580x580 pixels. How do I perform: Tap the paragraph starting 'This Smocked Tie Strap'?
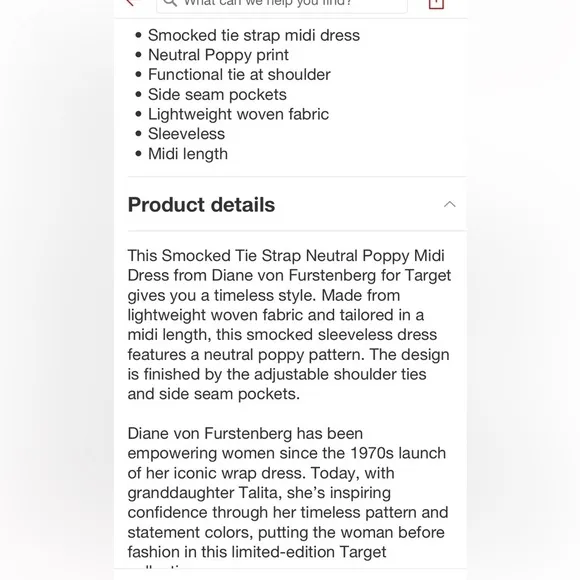click(x=289, y=325)
